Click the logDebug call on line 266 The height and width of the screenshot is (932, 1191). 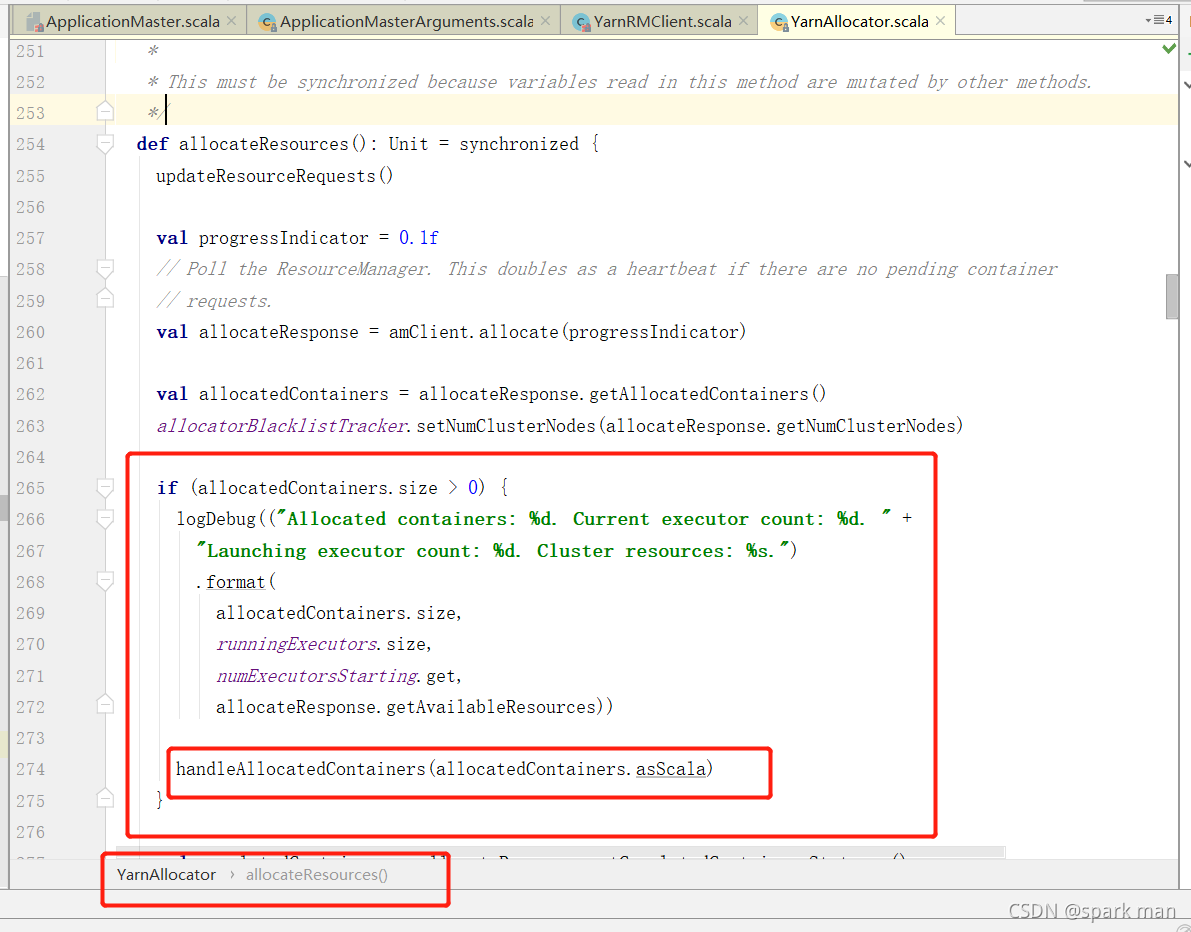tap(216, 519)
